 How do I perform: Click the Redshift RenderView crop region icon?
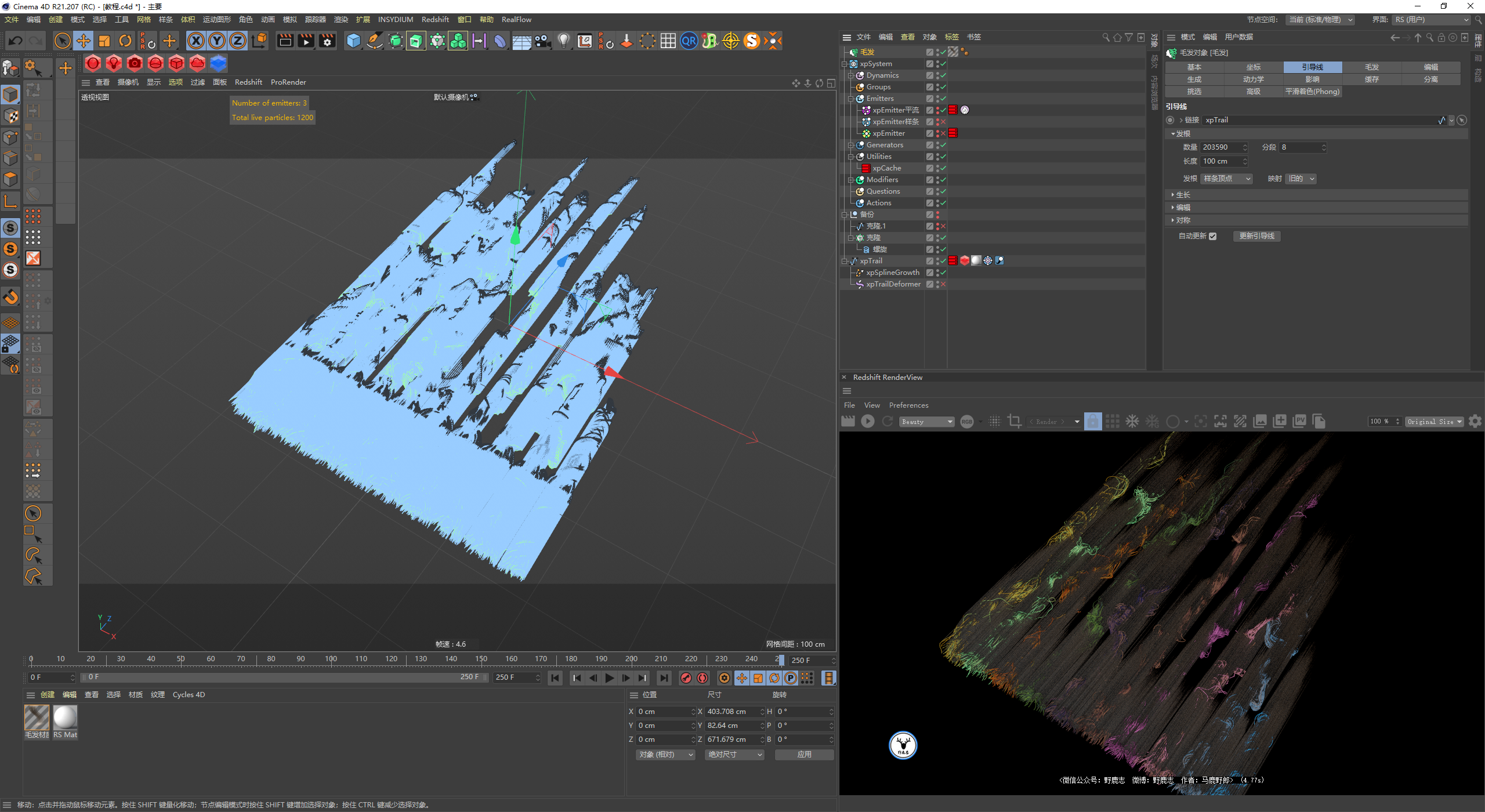point(1015,422)
